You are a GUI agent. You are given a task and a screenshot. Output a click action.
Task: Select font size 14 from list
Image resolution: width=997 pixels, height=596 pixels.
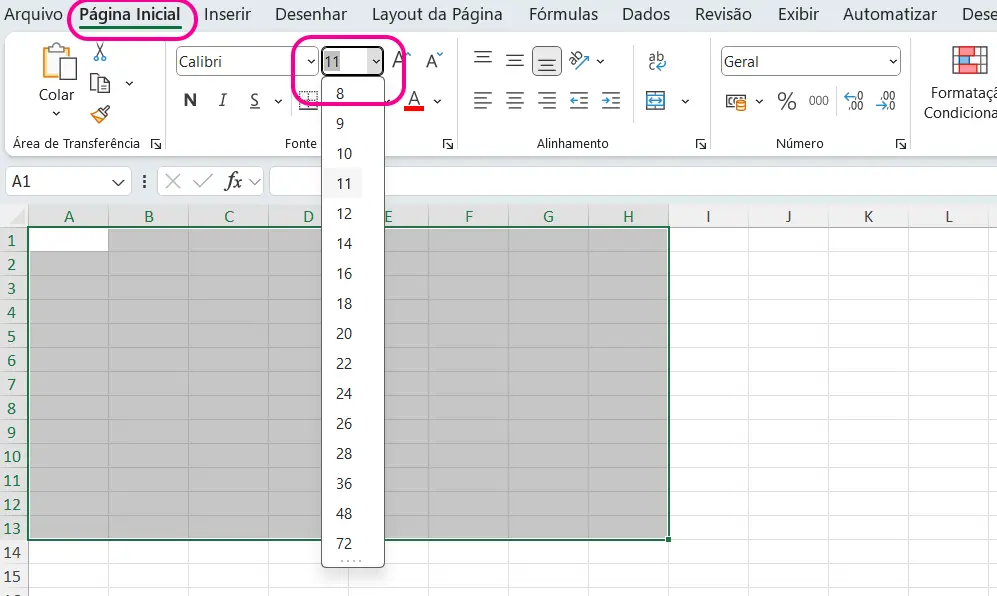pyautogui.click(x=344, y=243)
